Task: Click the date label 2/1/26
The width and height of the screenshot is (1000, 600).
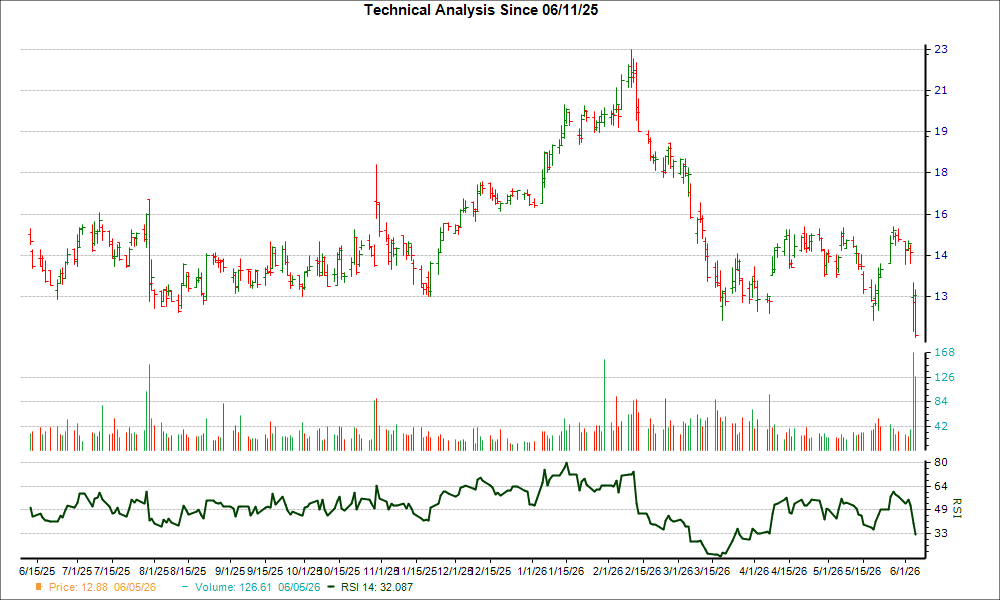Action: pyautogui.click(x=608, y=571)
